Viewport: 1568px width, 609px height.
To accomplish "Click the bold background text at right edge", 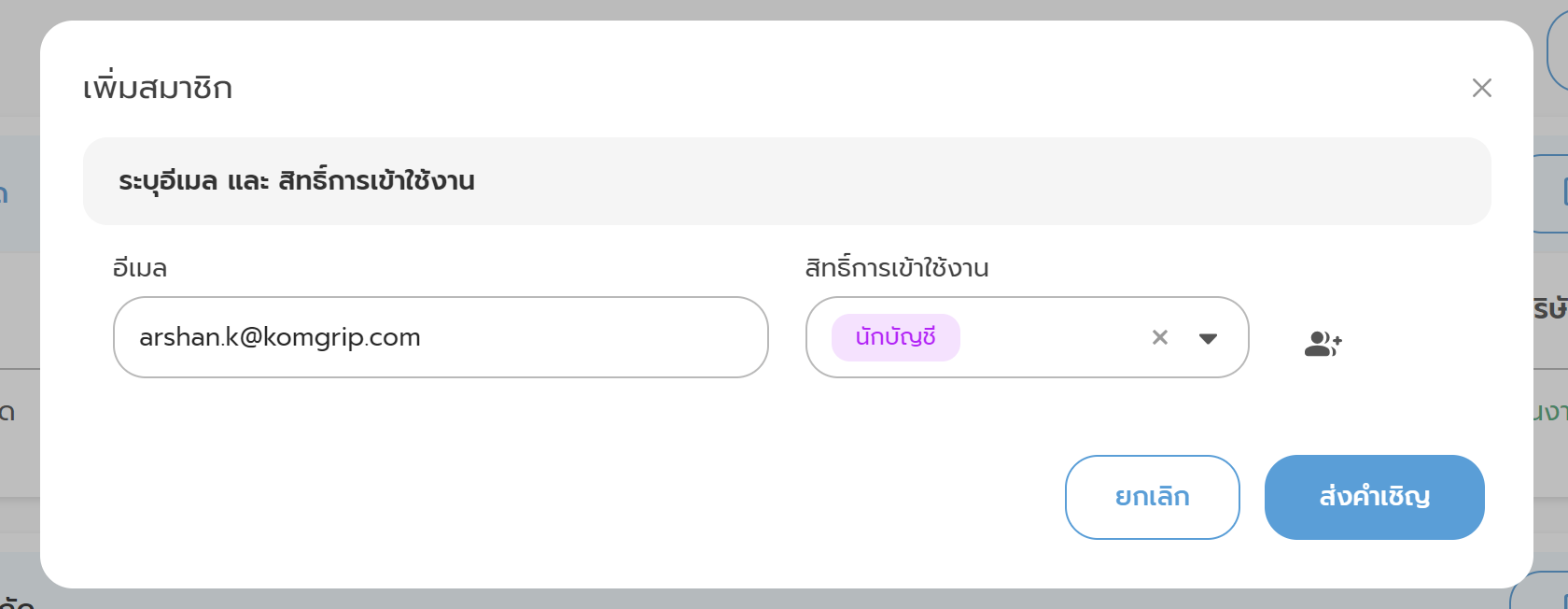I will 1551,308.
